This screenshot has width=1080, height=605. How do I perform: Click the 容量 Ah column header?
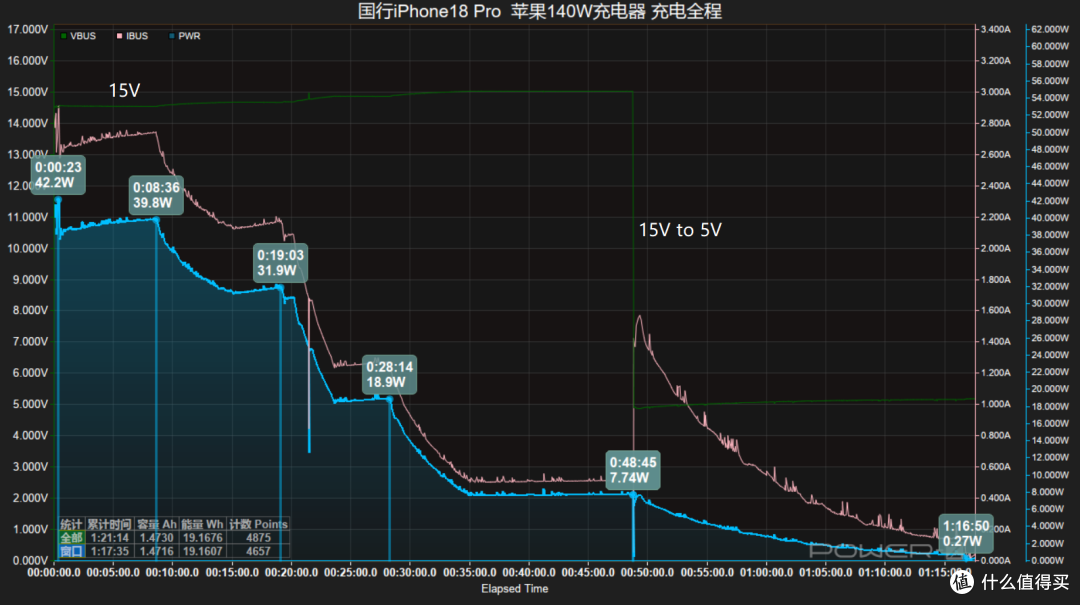click(156, 524)
